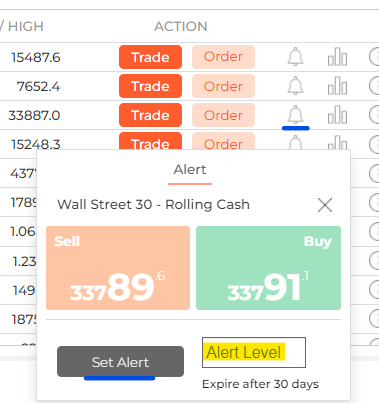Click into the Alert Level input field
This screenshot has width=379, height=403.
pyautogui.click(x=254, y=352)
